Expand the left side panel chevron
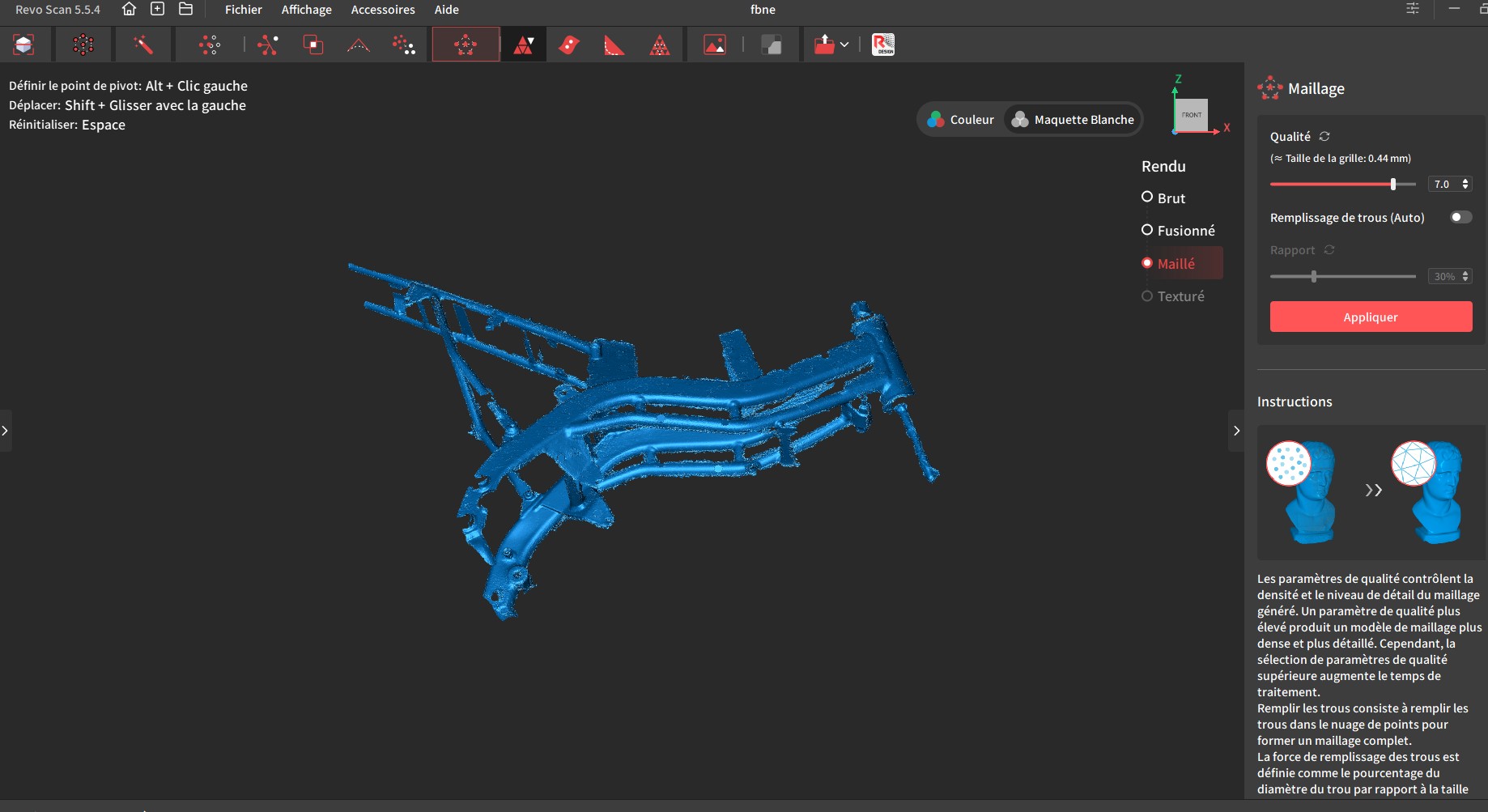Image resolution: width=1488 pixels, height=812 pixels. [x=5, y=431]
